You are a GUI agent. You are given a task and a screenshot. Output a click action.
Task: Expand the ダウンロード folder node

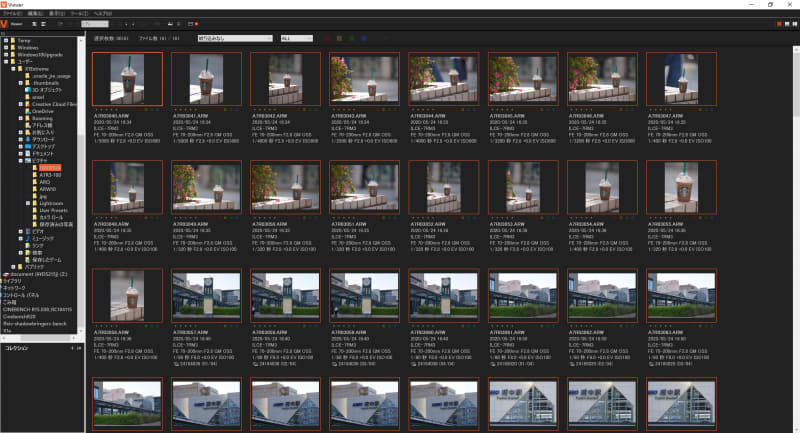pyautogui.click(x=21, y=139)
